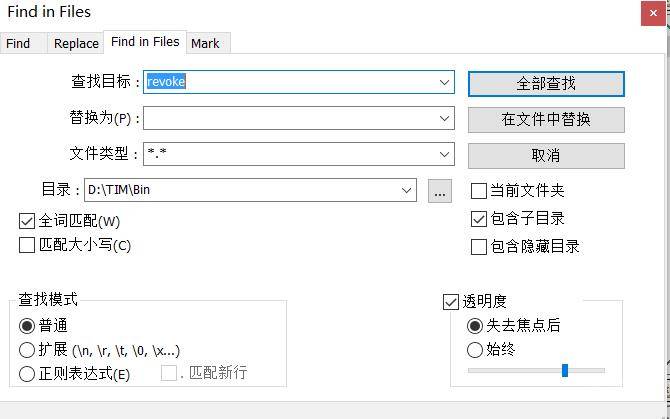Select the 扩展 search mode radio button
The width and height of the screenshot is (670, 419).
[27, 350]
